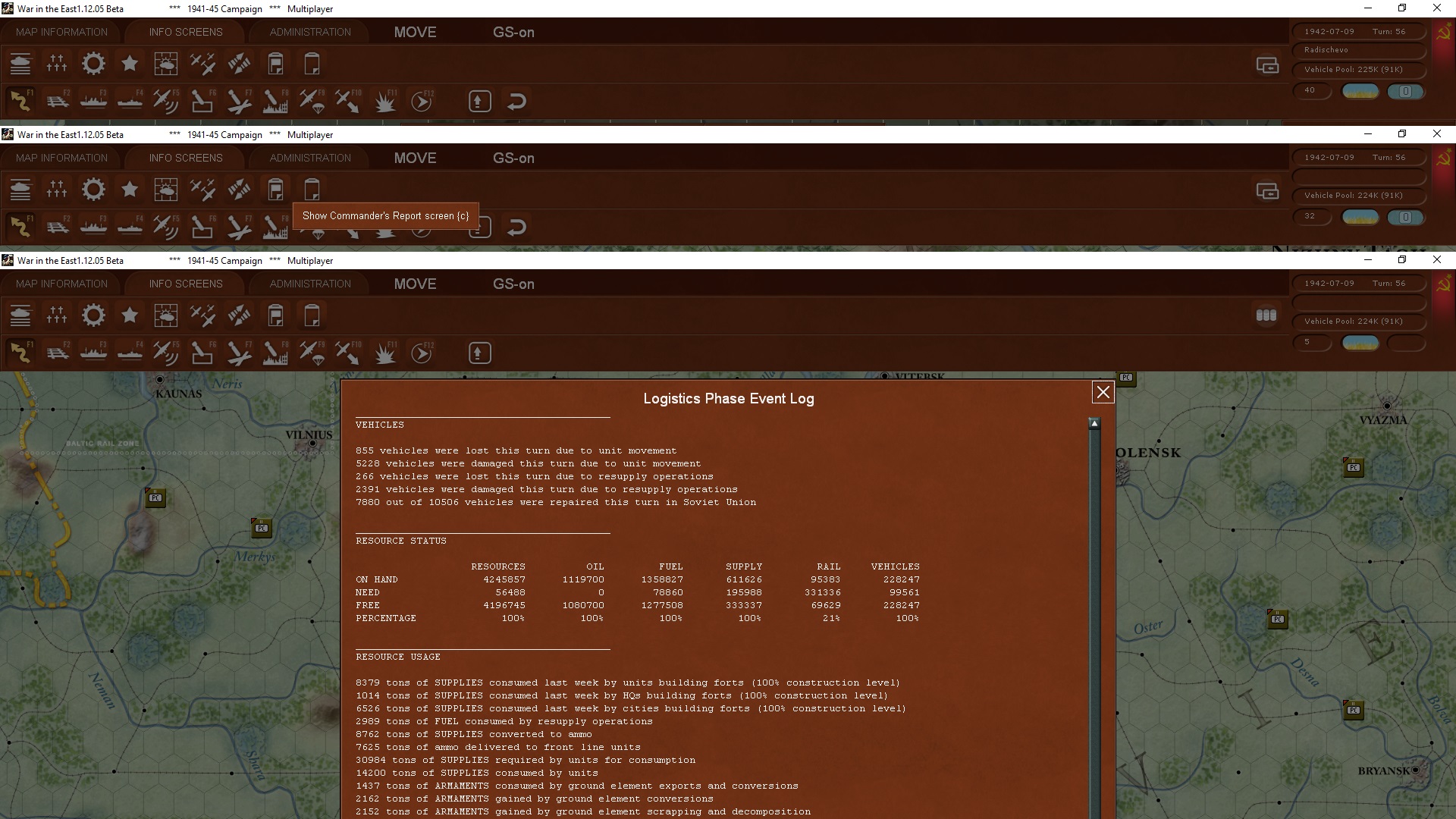The height and width of the screenshot is (819, 1456).
Task: Toggle blue-yellow pill in top window
Action: [1360, 91]
